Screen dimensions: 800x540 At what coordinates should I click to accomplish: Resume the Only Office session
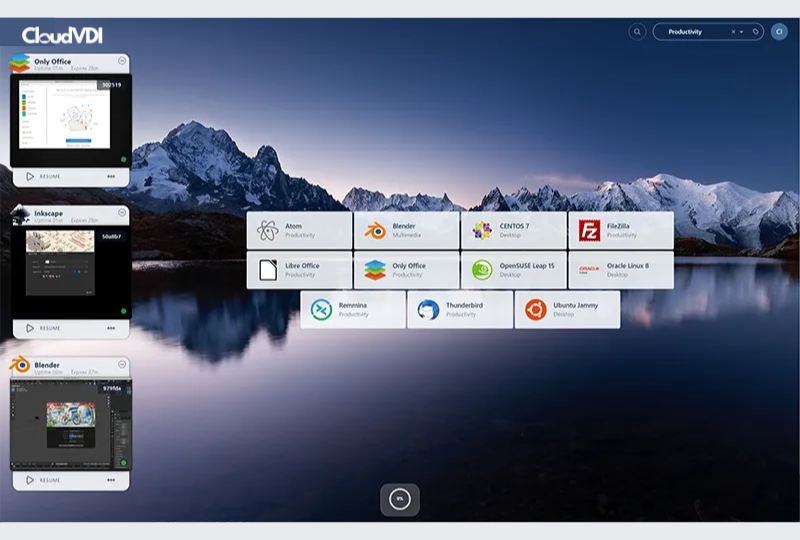[43, 176]
